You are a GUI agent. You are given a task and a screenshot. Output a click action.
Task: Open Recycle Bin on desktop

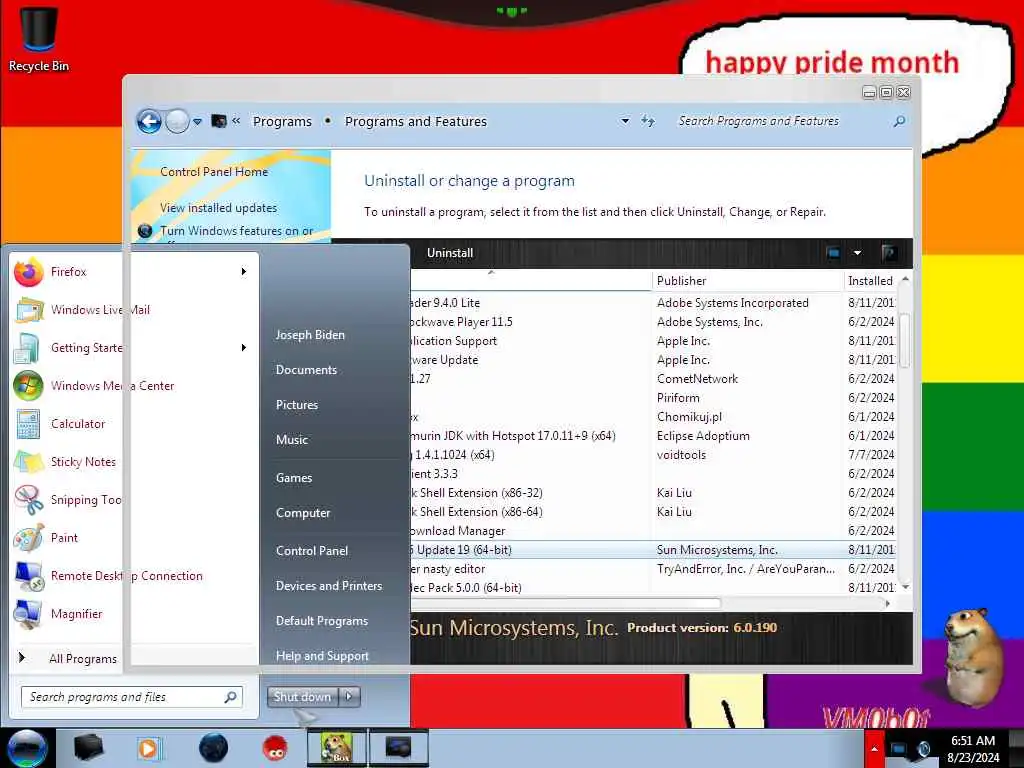tap(39, 39)
